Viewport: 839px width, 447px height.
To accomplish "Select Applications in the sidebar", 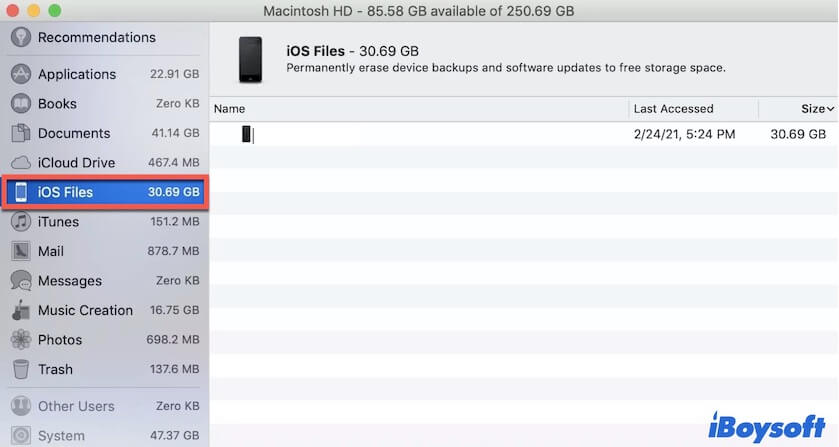I will pos(77,74).
